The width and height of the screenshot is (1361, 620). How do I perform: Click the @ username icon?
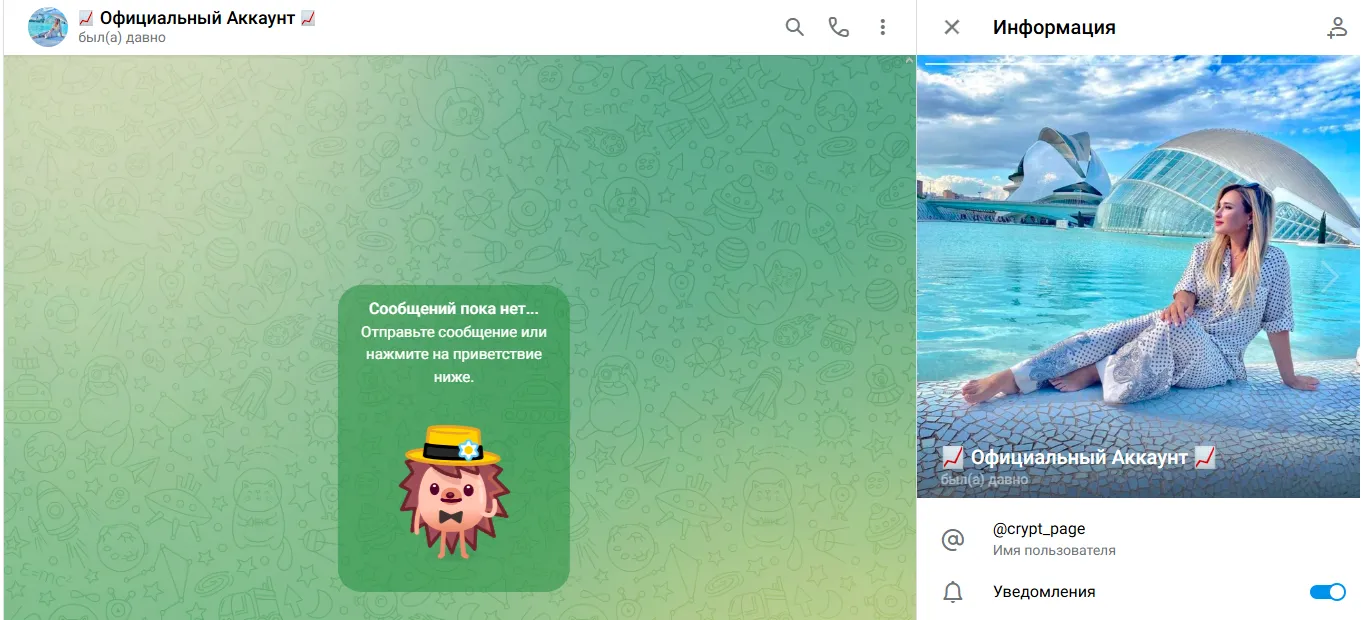952,540
